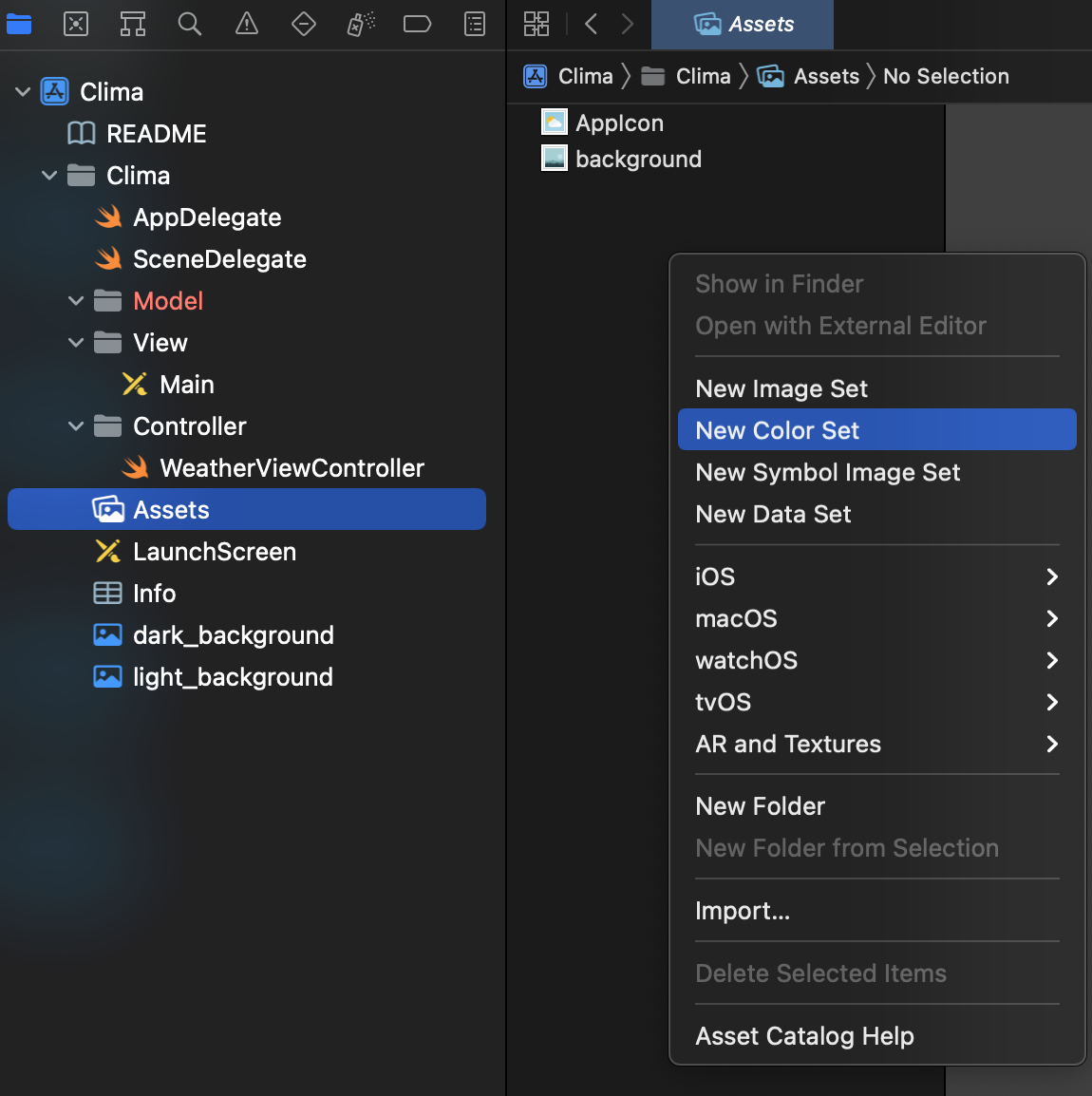Open the Report navigator icon
Screen dimensions: 1092x1096
tap(475, 25)
